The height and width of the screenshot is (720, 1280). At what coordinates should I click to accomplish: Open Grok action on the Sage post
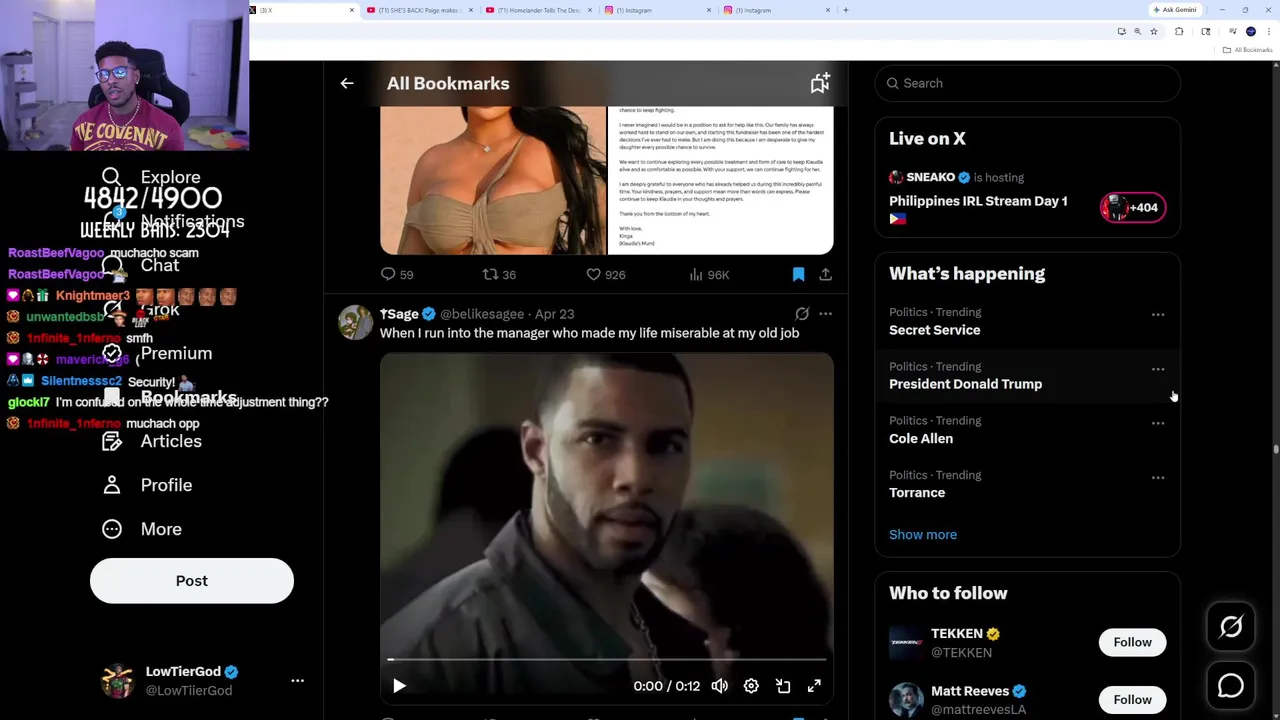(802, 314)
